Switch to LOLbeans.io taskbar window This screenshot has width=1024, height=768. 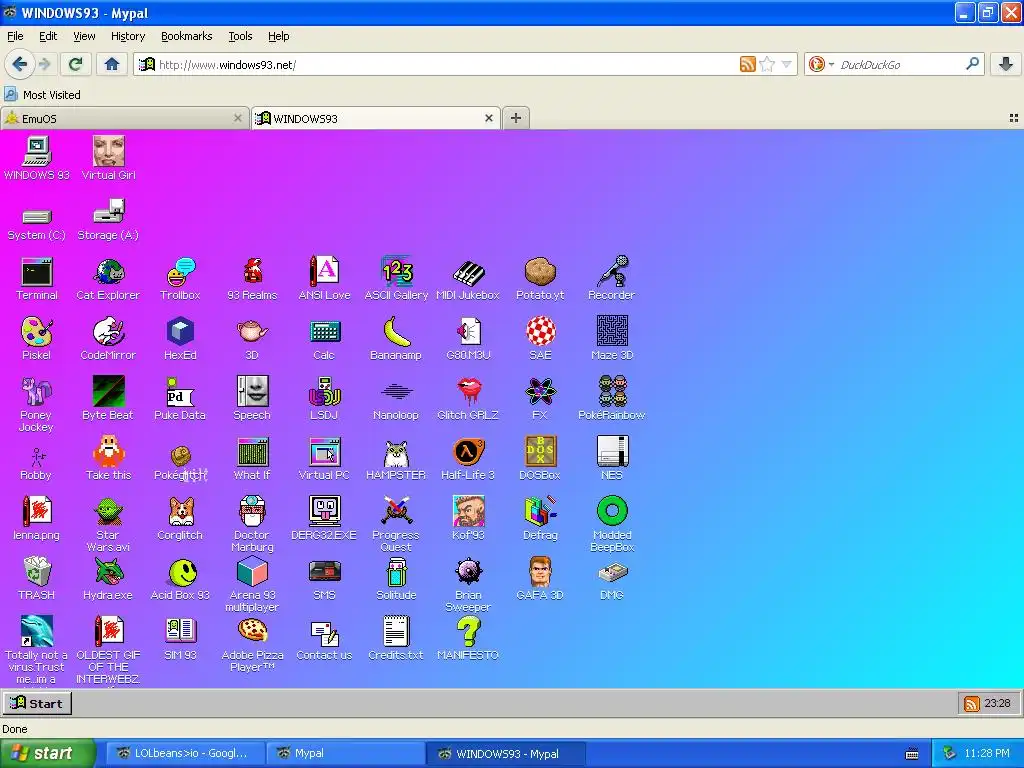pos(185,753)
